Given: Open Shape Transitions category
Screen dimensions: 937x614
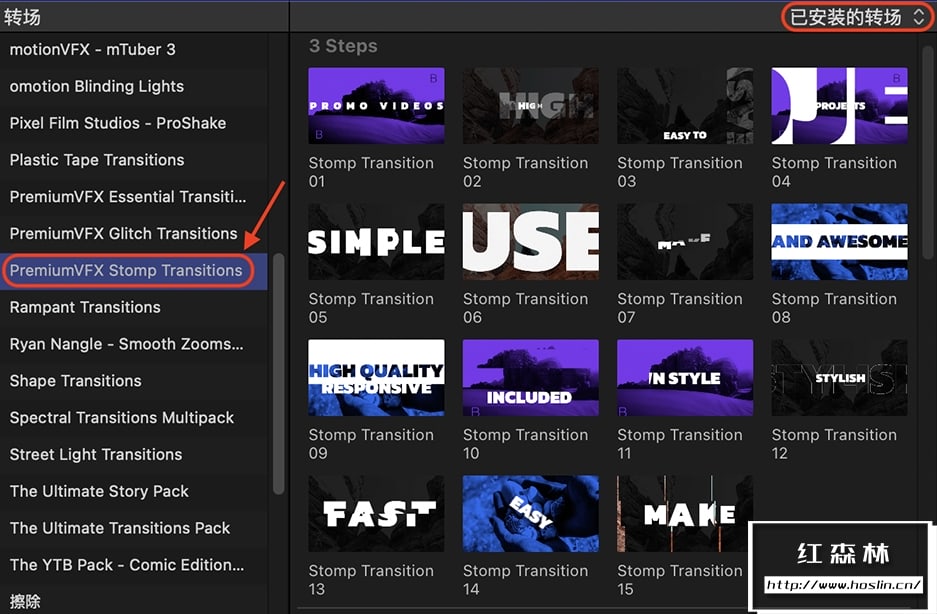Looking at the screenshot, I should point(134,381).
